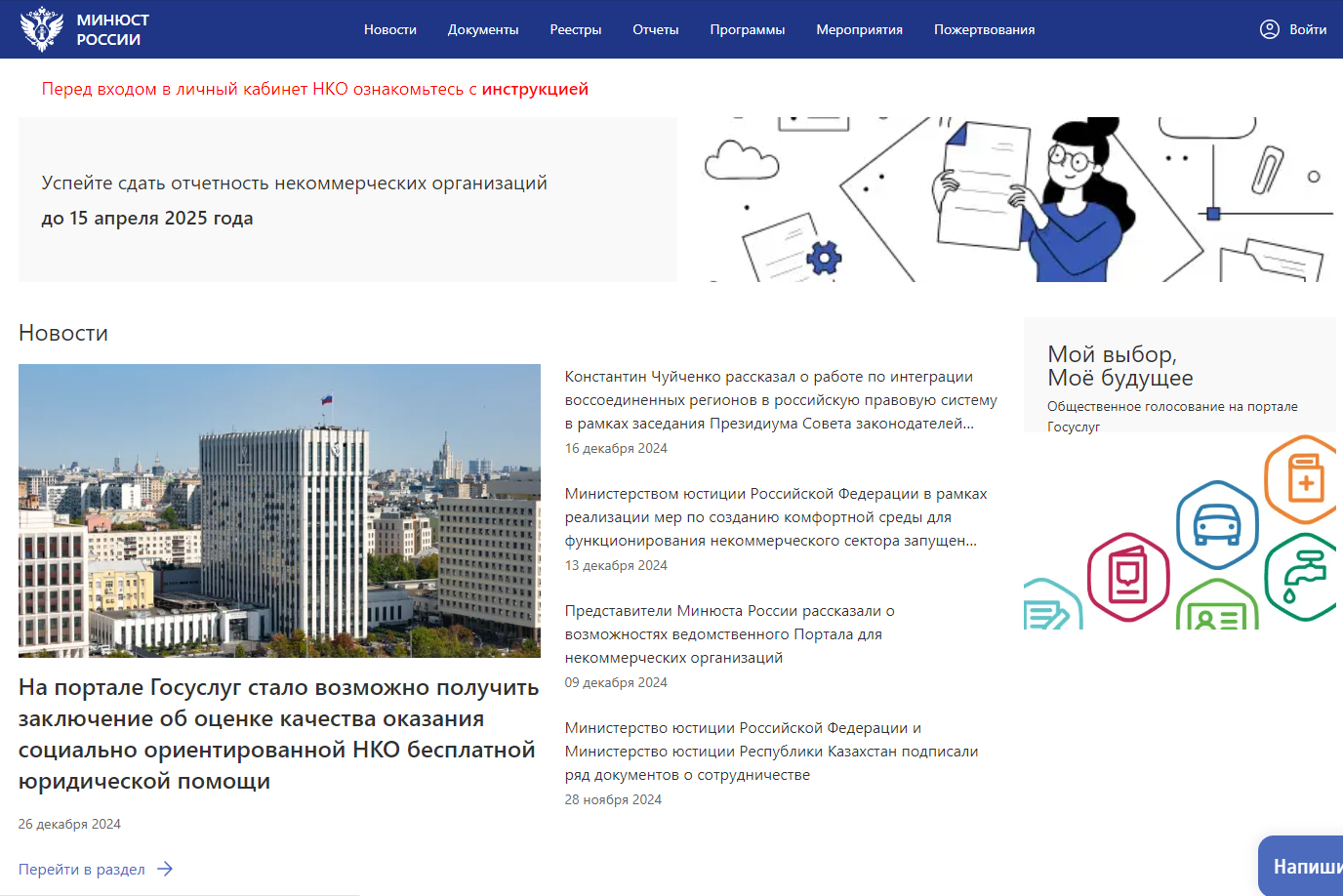Click the user profile icon beside Войти

point(1269,29)
